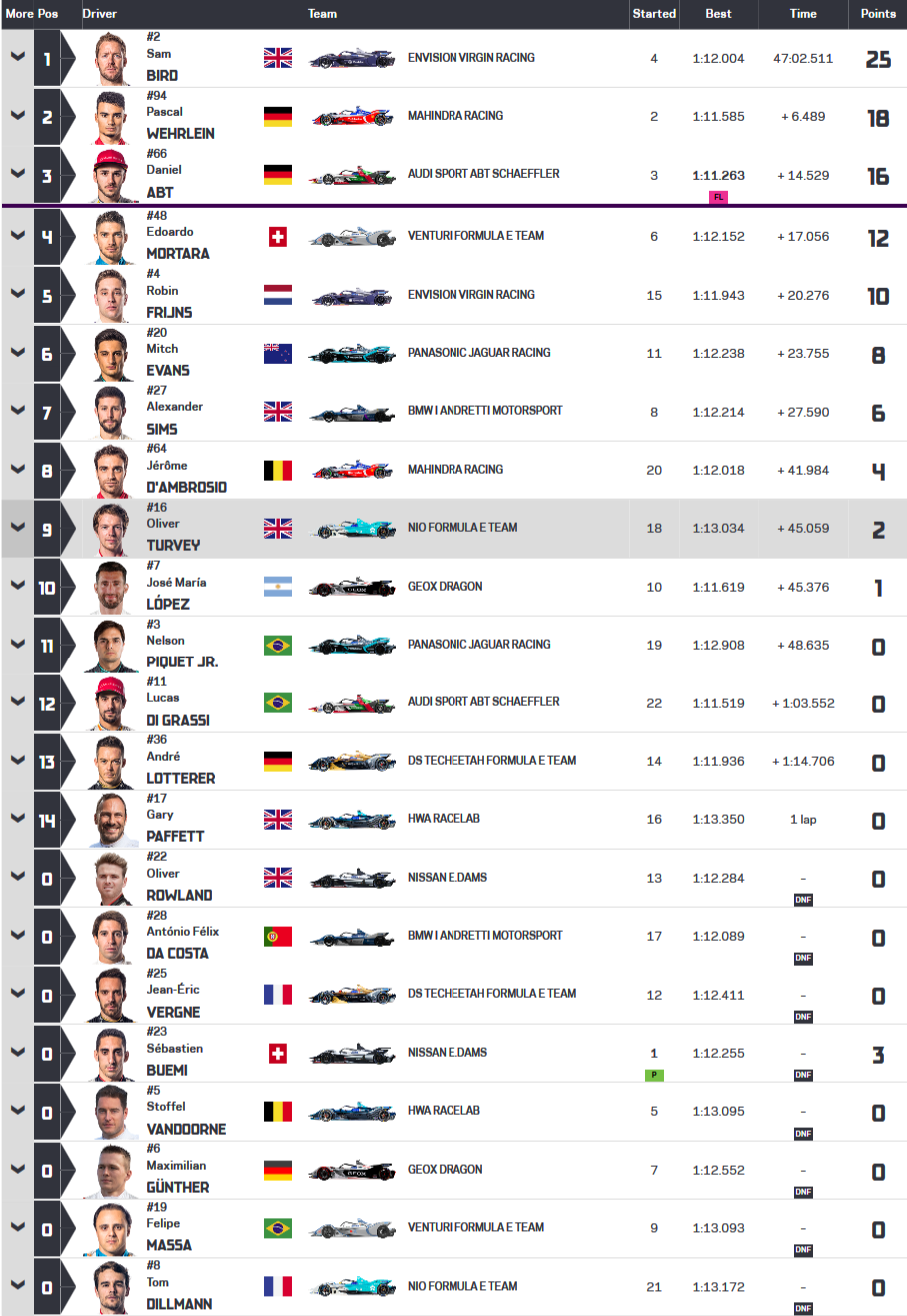Sort by the Started column header
Viewport: 907px width, 1316px height.
coord(654,14)
